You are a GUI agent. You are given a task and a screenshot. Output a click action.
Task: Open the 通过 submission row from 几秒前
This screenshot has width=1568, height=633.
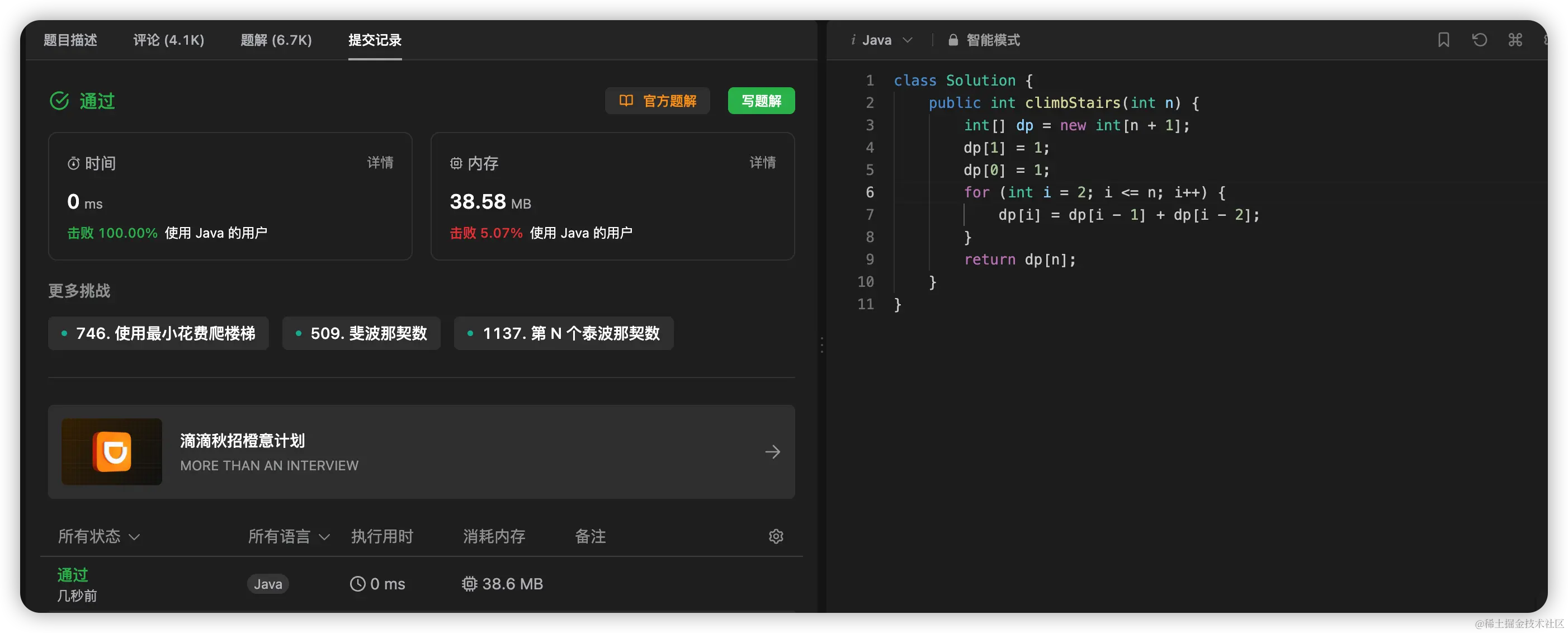coord(73,575)
